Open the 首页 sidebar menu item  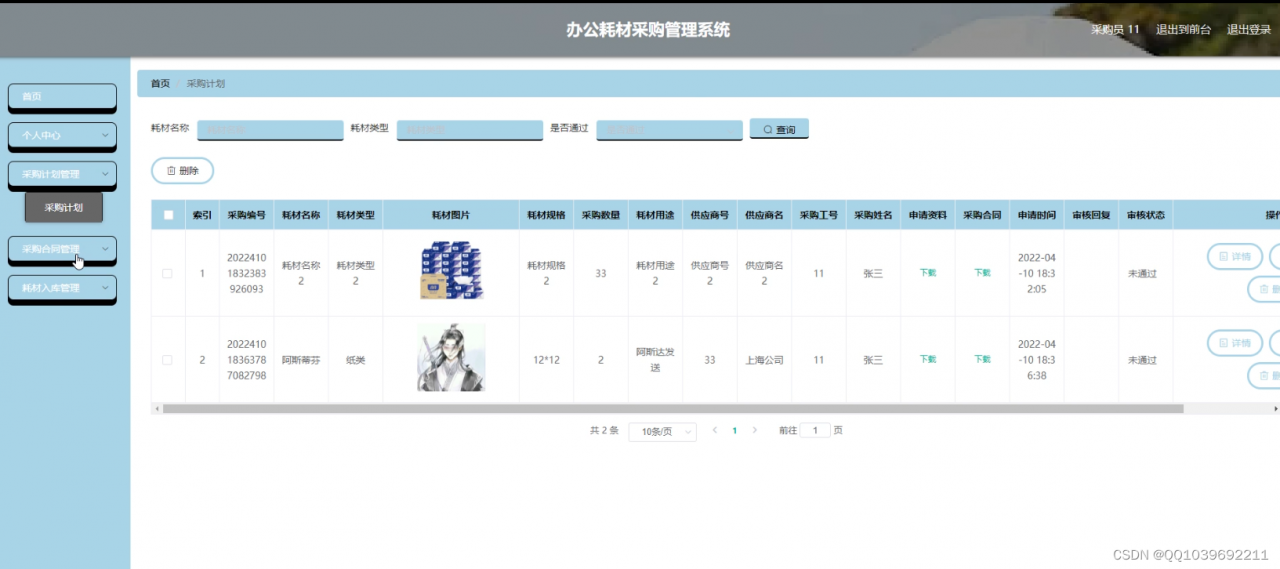tap(62, 96)
